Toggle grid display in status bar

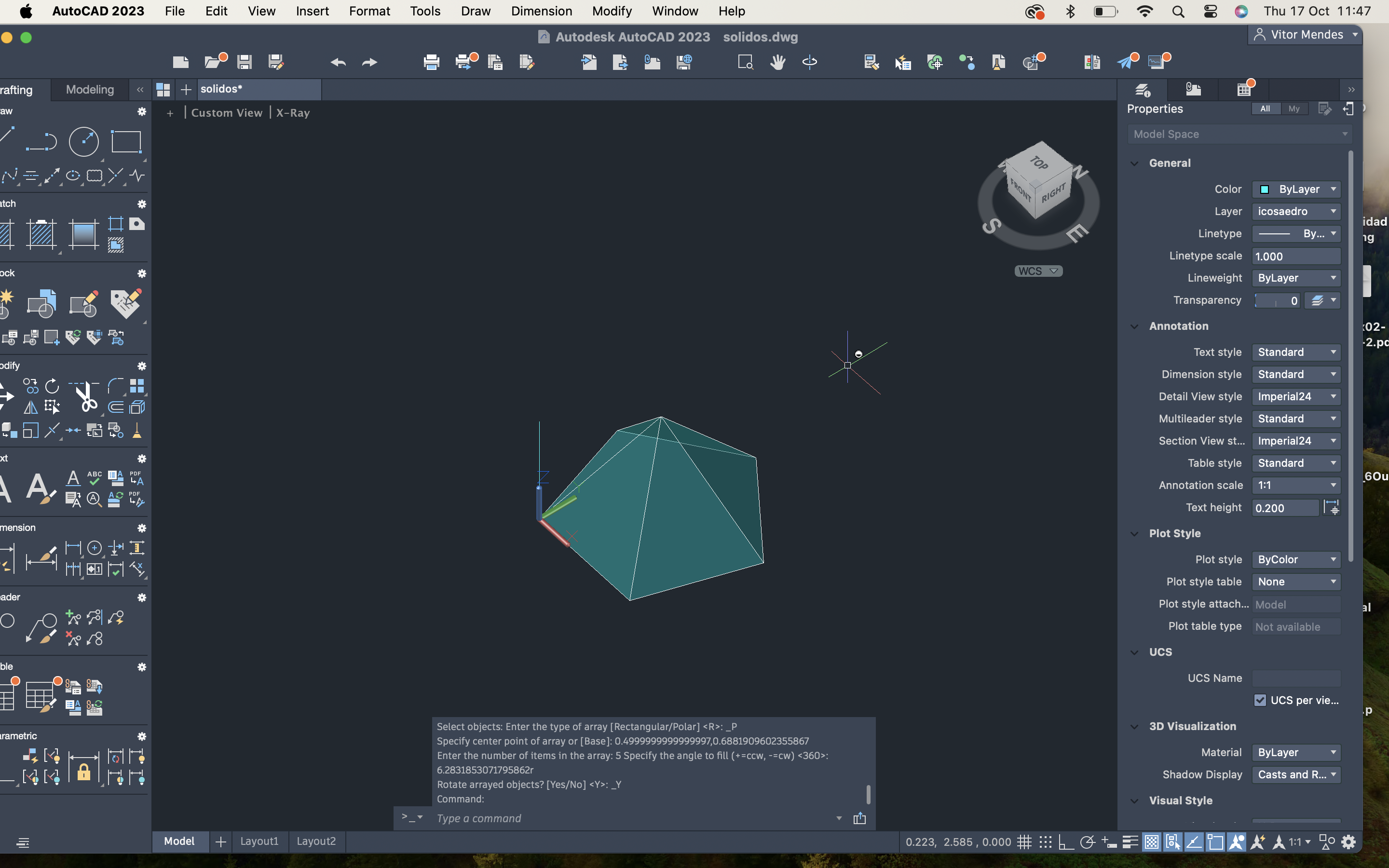1024,842
